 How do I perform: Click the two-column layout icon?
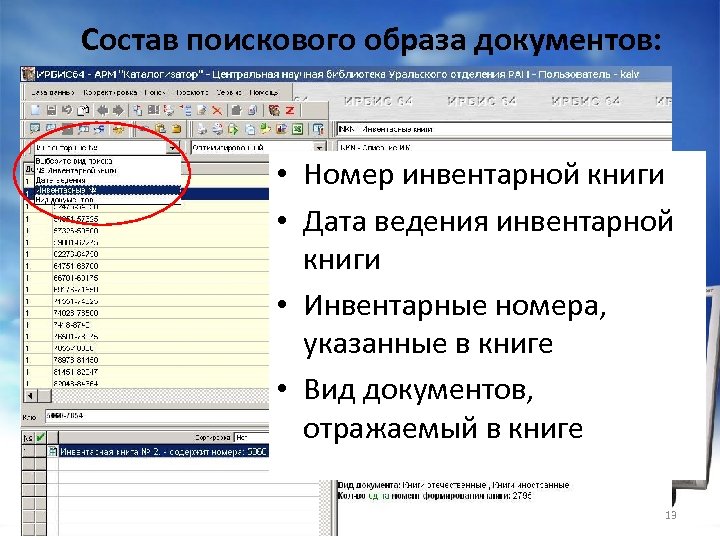tap(153, 110)
